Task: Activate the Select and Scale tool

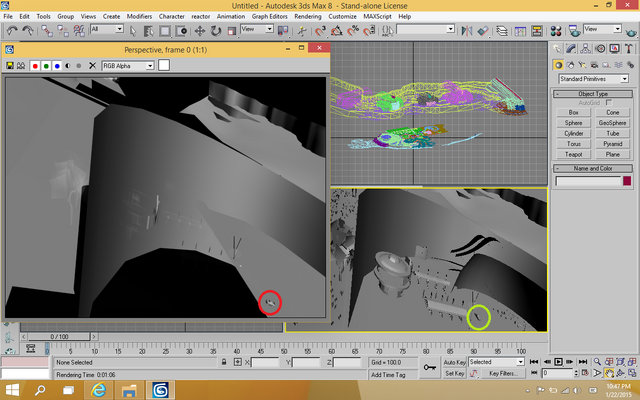Action: [x=232, y=31]
